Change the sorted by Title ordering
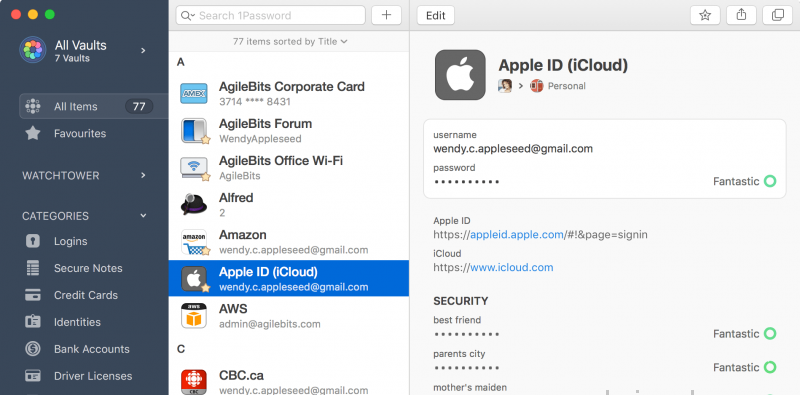This screenshot has width=800, height=395. pyautogui.click(x=290, y=41)
